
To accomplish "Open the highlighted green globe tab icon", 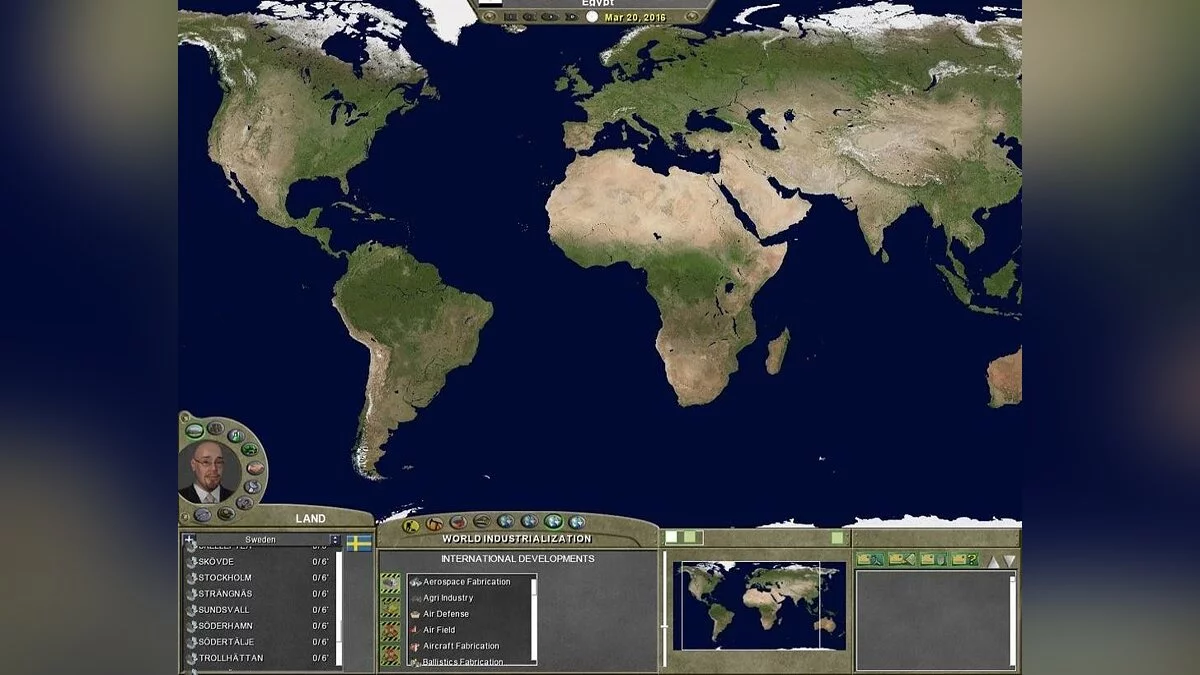I will (553, 522).
